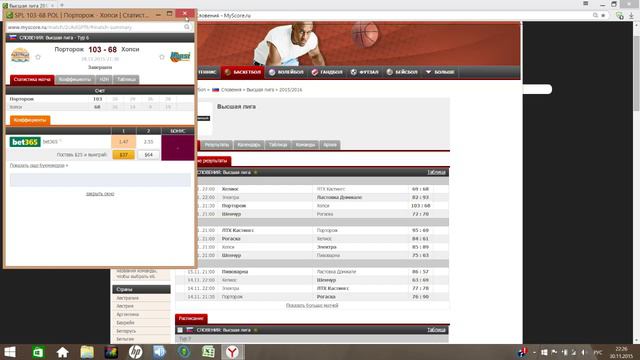Click the home icon in the taskbar
The image size is (640, 360).
[62, 352]
